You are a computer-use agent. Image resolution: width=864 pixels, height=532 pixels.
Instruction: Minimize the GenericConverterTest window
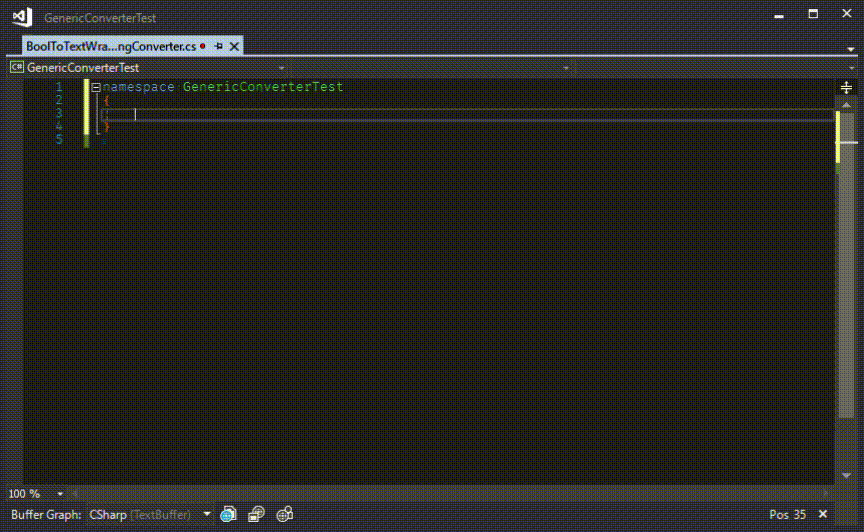[x=779, y=15]
